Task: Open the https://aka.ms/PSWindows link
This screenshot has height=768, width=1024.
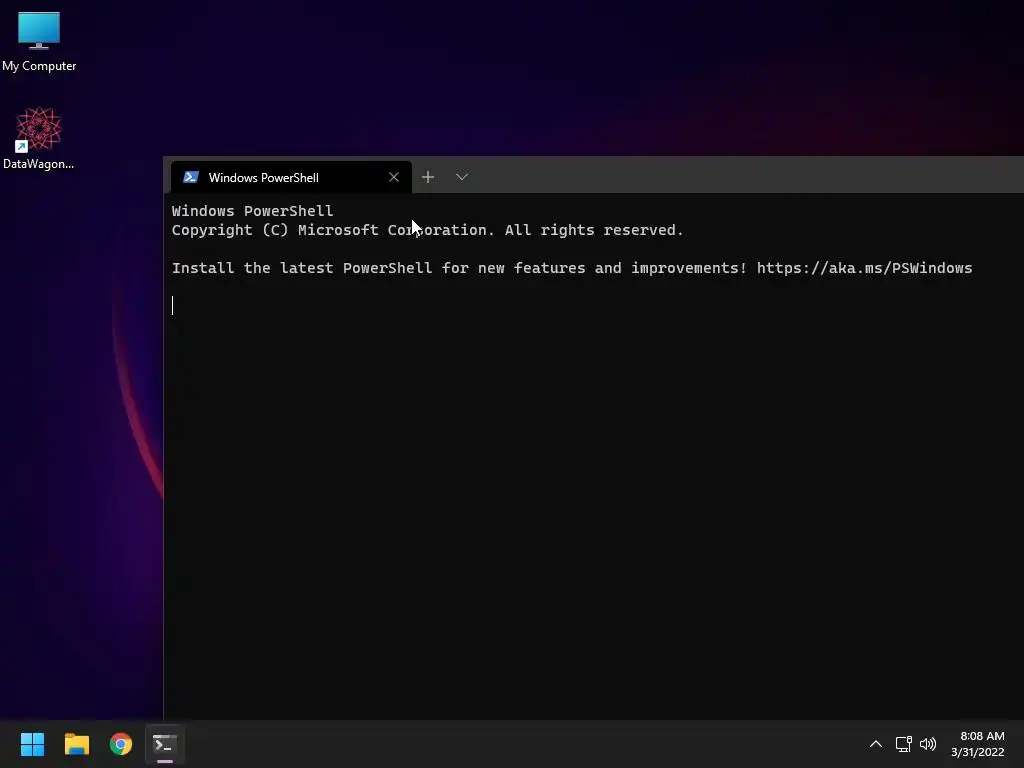Action: click(864, 268)
